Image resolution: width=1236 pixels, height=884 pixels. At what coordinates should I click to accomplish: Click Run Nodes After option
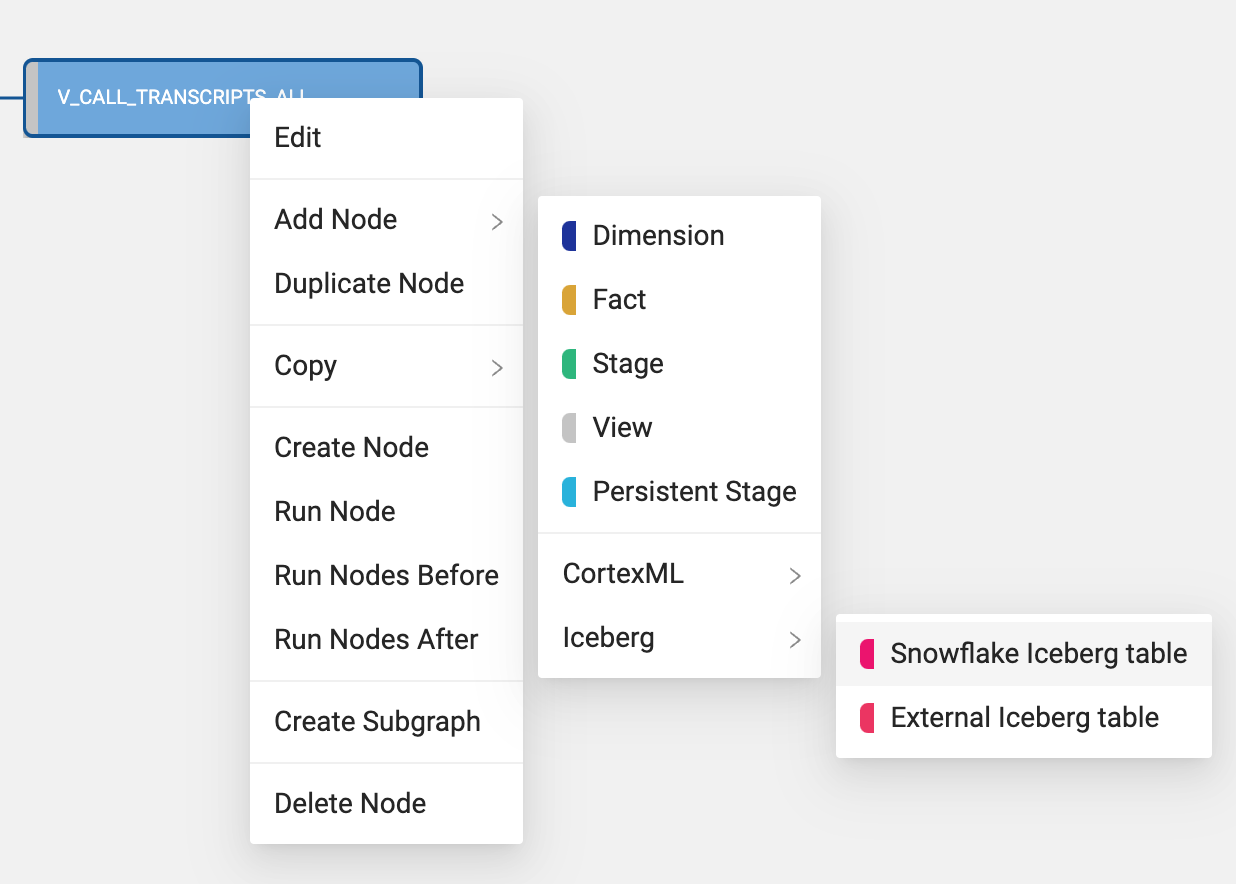376,640
